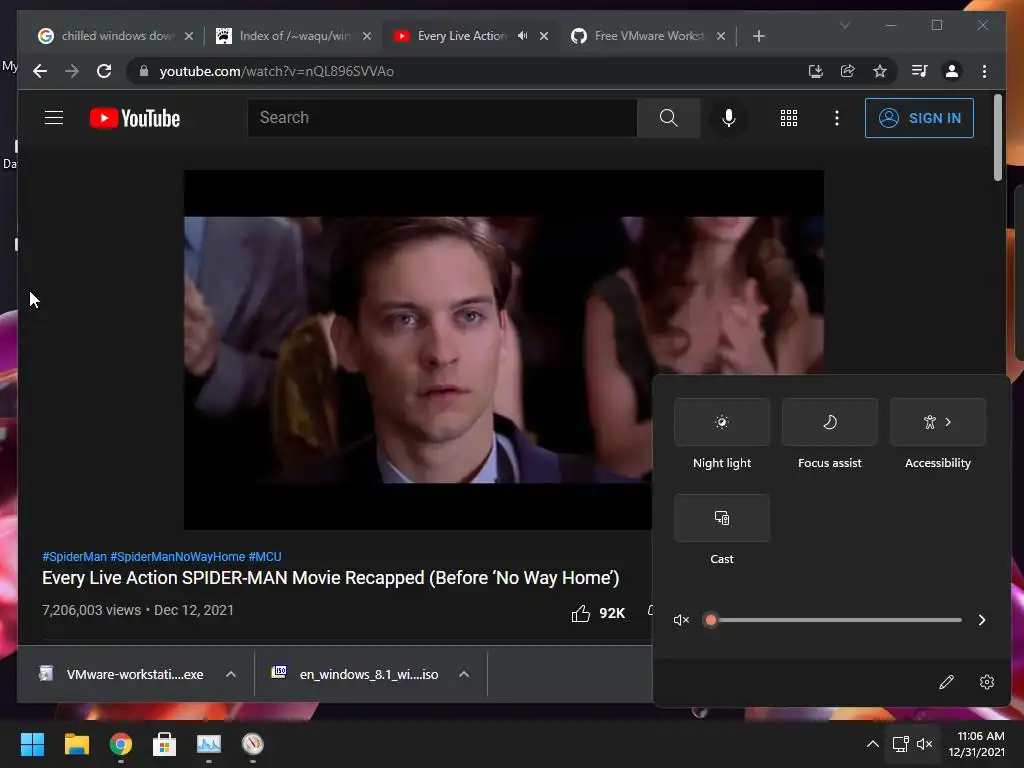Viewport: 1024px width, 768px height.
Task: Open YouTube settings three-dot menu
Action: (x=837, y=118)
